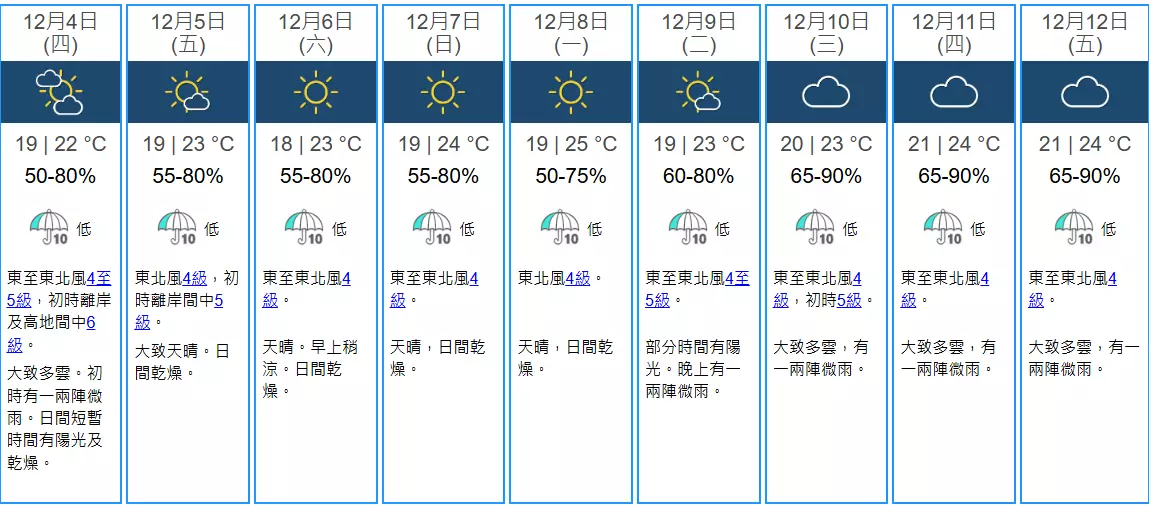The width and height of the screenshot is (1152, 508).
Task: Click the cloudy icon for 12月10日
Action: (x=826, y=94)
